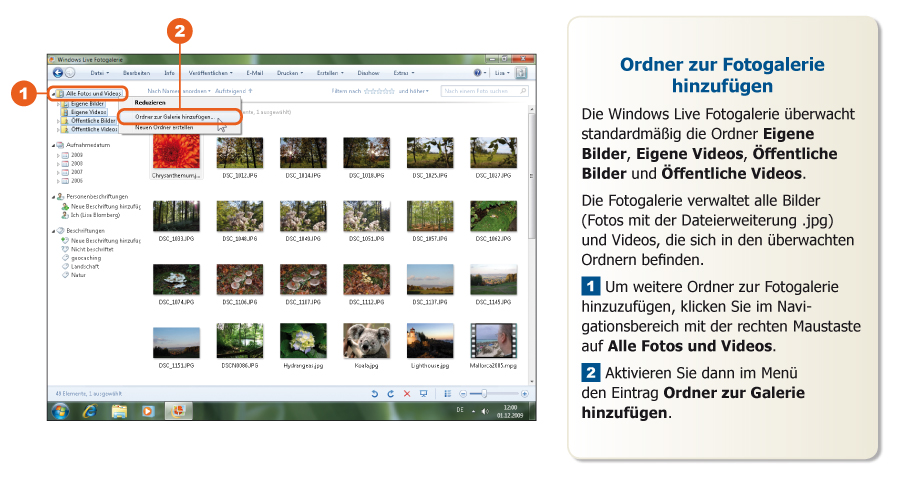900x480 pixels.
Task: Click the thumbnail zoom slider handle
Action: tap(485, 393)
